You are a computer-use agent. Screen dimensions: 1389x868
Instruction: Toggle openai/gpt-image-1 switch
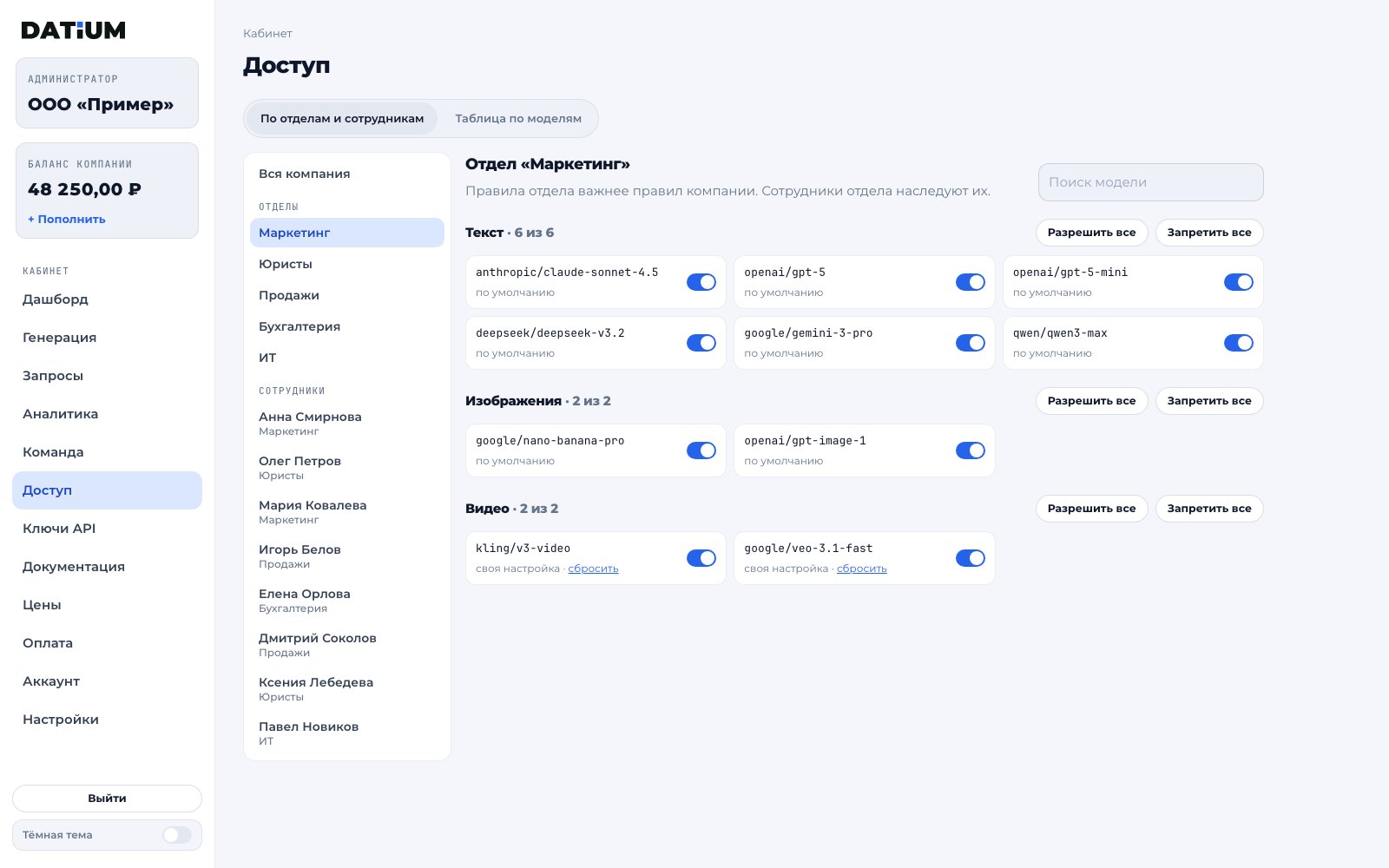click(971, 450)
